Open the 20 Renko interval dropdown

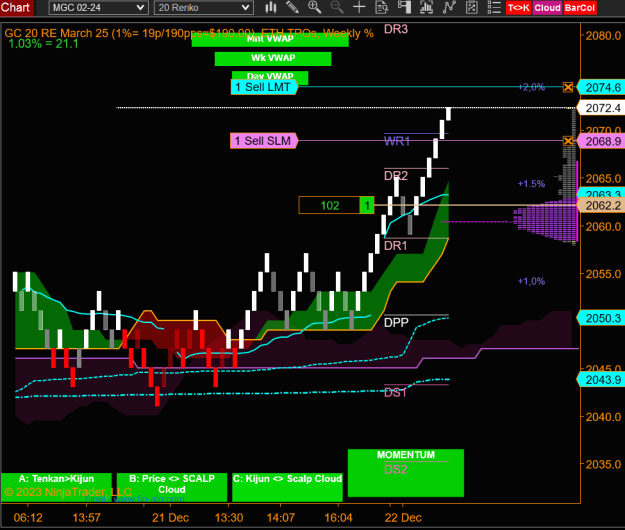(x=204, y=8)
